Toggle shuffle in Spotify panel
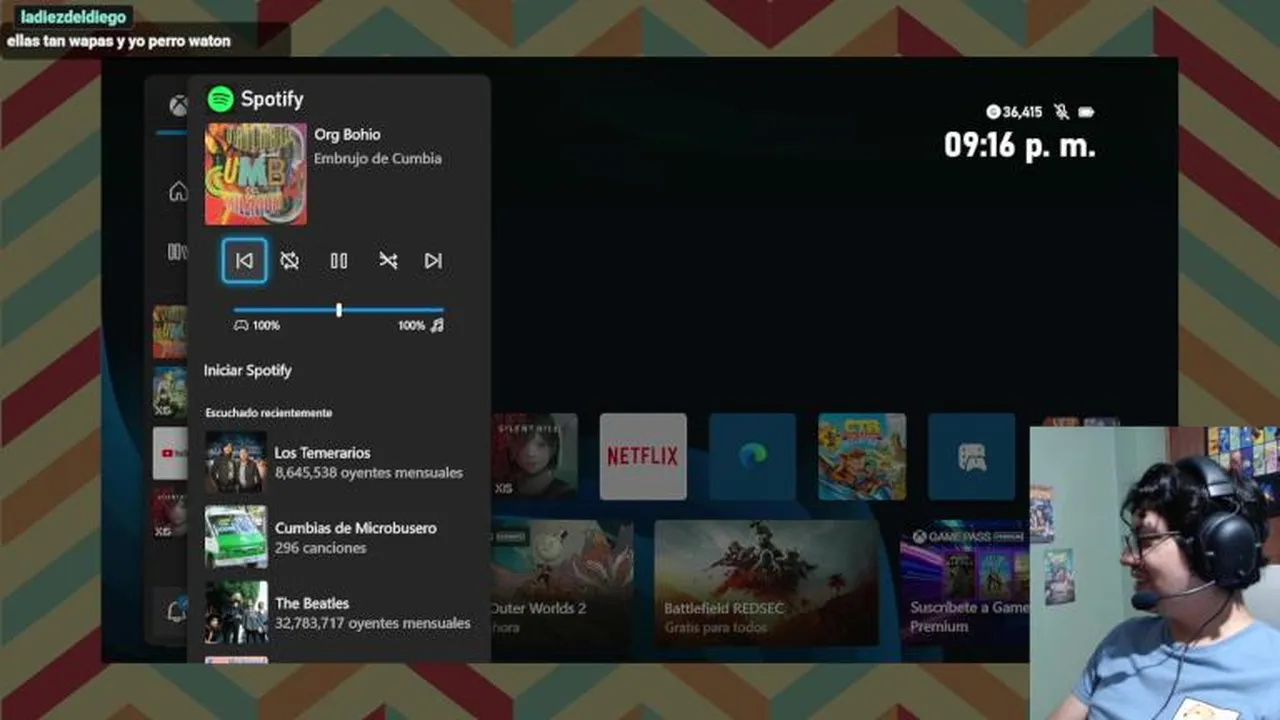 pos(388,261)
